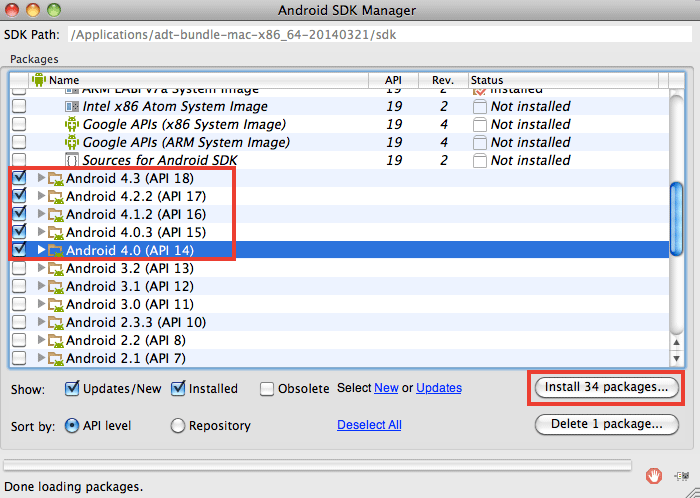Click the Android 4.3 folder icon
This screenshot has height=498, width=700.
coord(56,179)
